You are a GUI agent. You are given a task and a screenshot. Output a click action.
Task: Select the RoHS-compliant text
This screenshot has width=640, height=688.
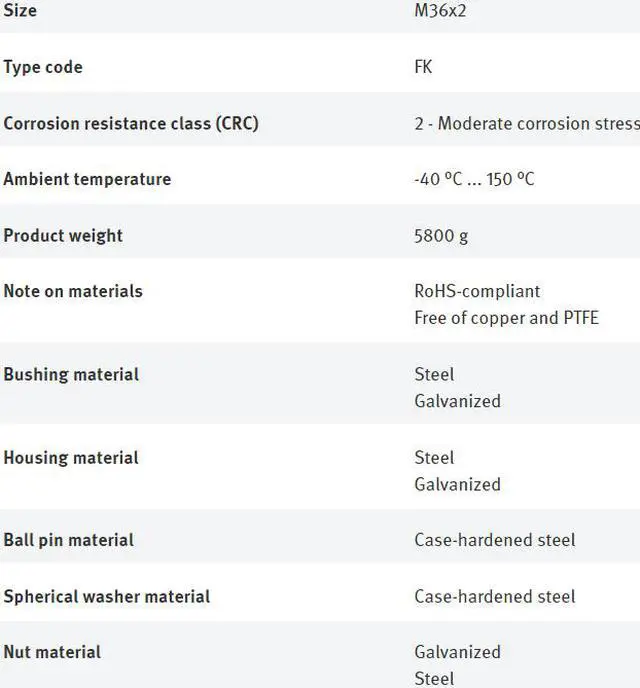(477, 291)
